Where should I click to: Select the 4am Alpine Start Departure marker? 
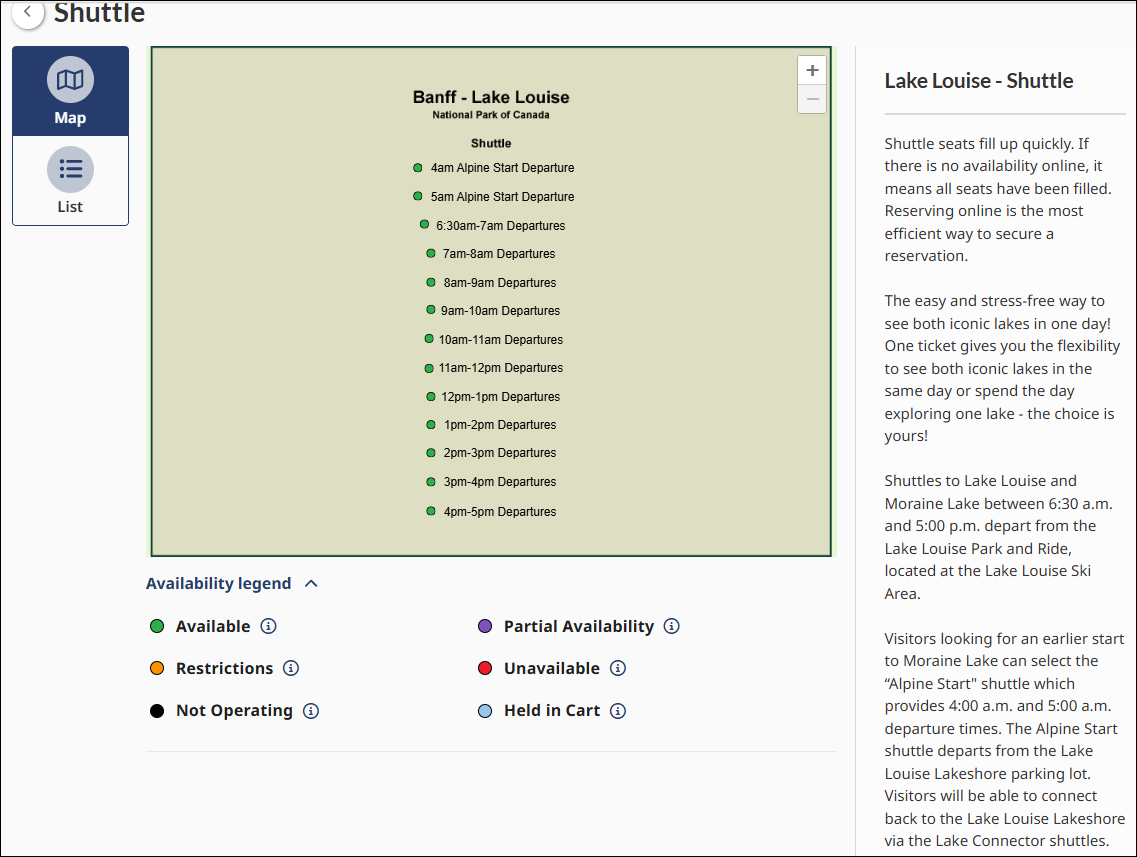[x=418, y=168]
